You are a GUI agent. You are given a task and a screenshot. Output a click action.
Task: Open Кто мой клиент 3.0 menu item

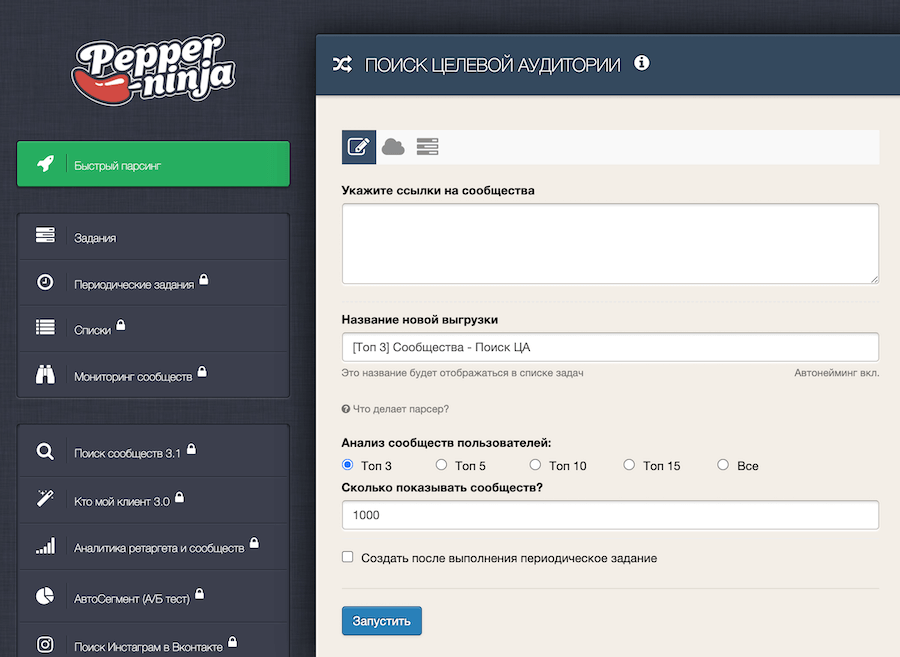click(x=153, y=500)
